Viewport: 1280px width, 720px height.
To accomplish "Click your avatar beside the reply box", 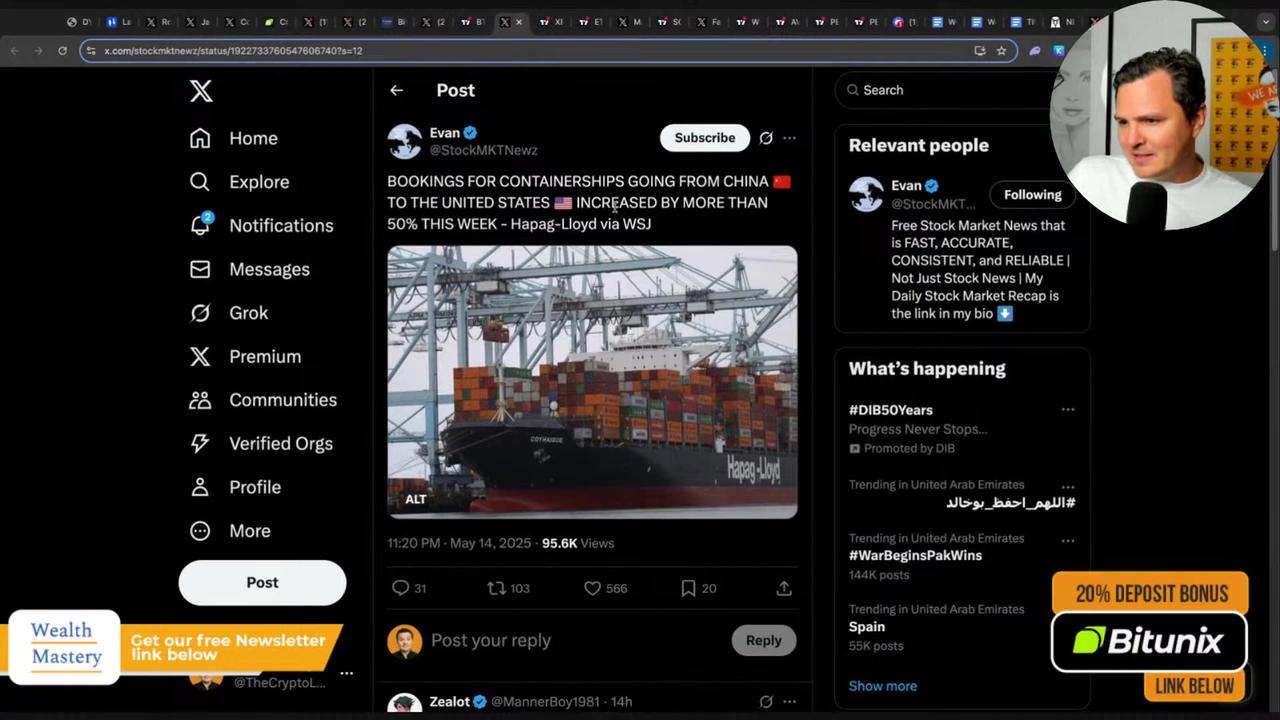I will (405, 641).
